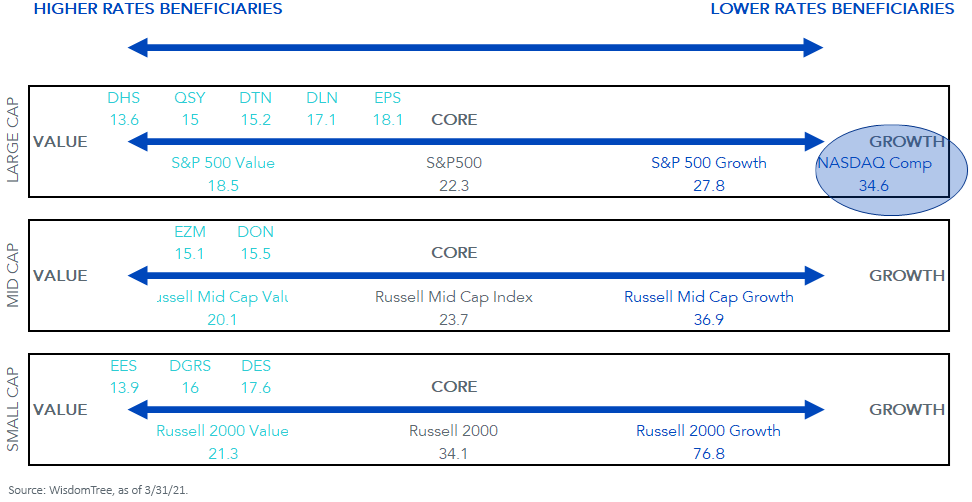
Task: Select the DLN ticker label
Action: (x=322, y=98)
